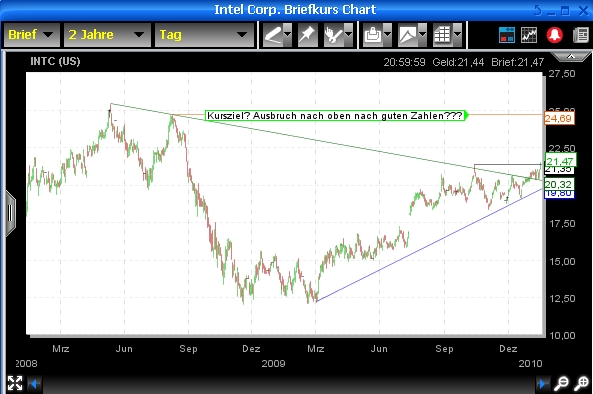
Task: Click the Kursziel annotation label
Action: 335,116
